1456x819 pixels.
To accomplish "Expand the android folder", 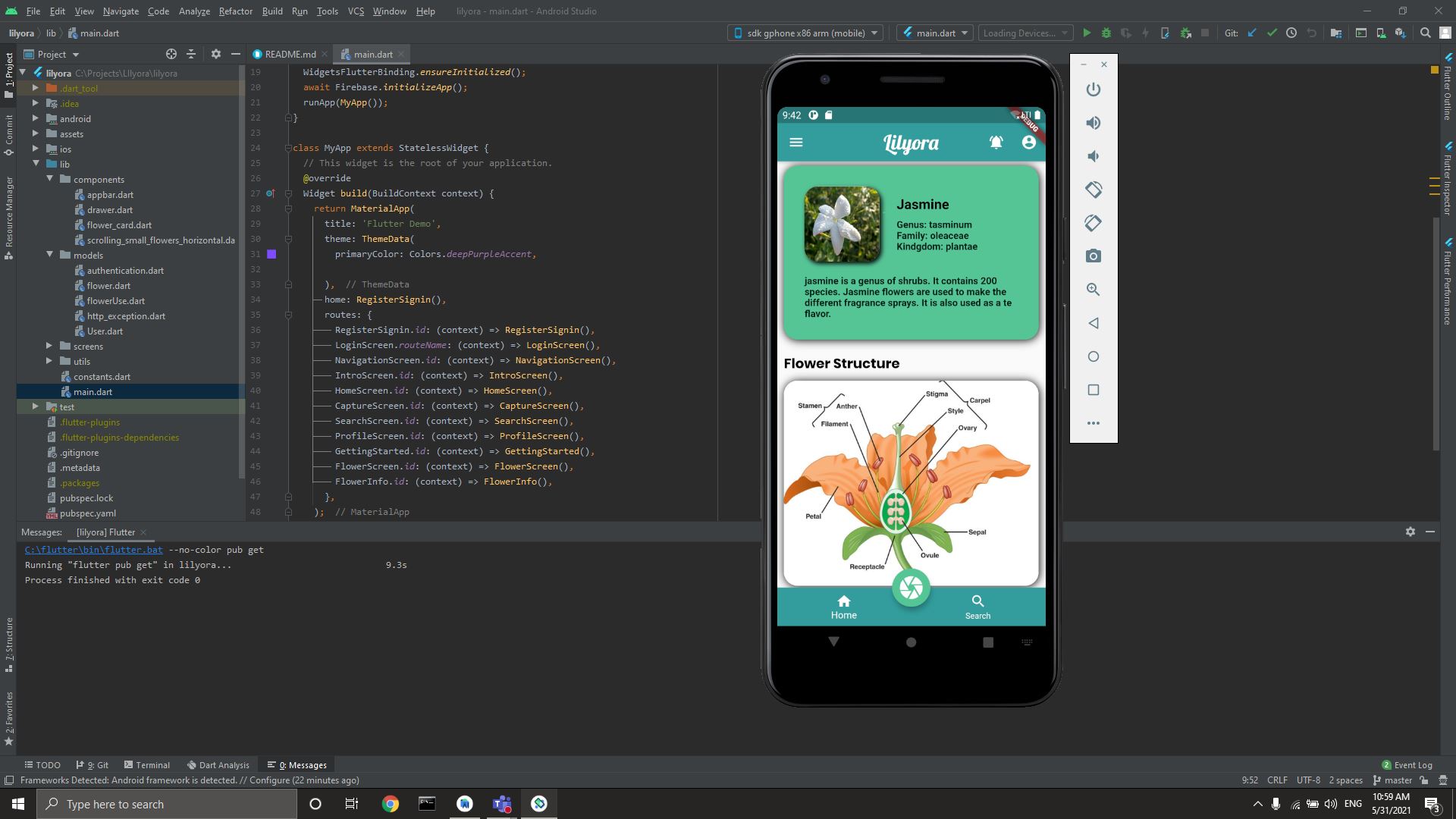I will pyautogui.click(x=35, y=118).
